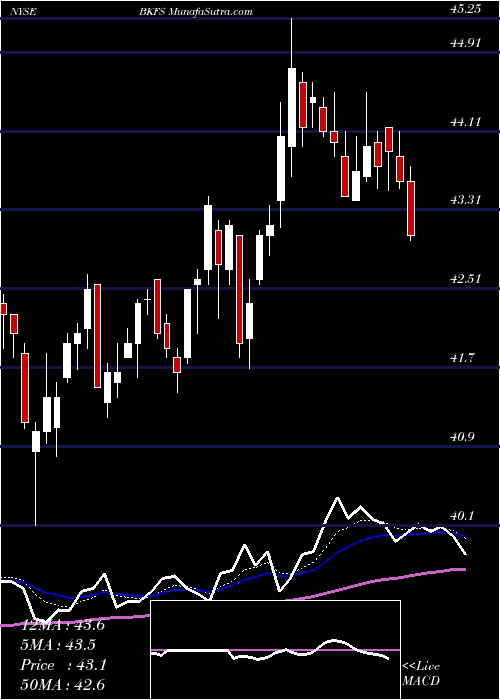Viewport: 500px width, 700px height.
Task: Click the 12MA : 43.6 readout
Action: pos(63,625)
